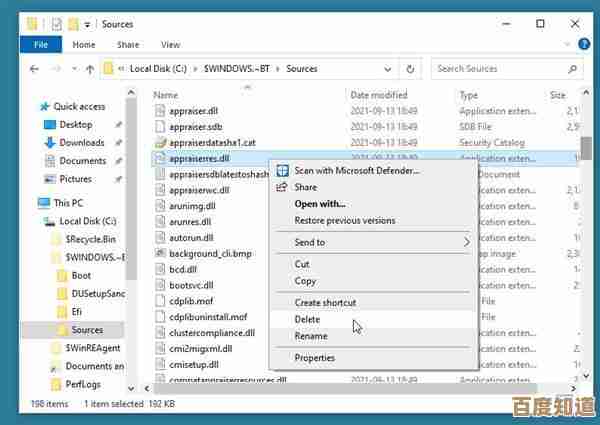600x425 pixels.
Task: Select the Sources folder in navigation tree
Action: (x=87, y=330)
